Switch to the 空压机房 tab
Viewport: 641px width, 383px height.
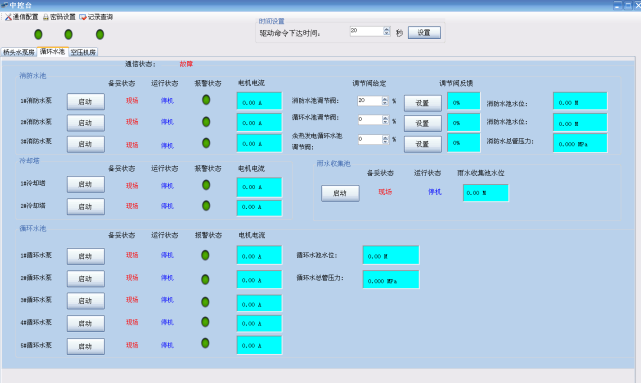point(83,52)
